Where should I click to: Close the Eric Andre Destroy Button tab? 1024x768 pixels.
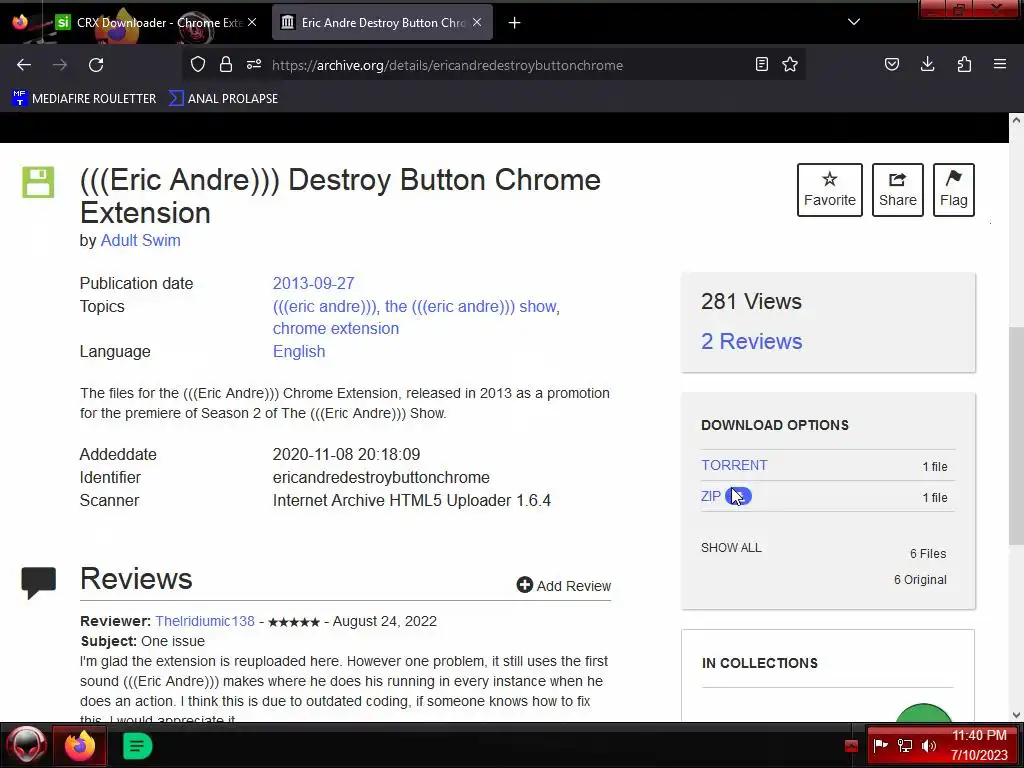(477, 22)
